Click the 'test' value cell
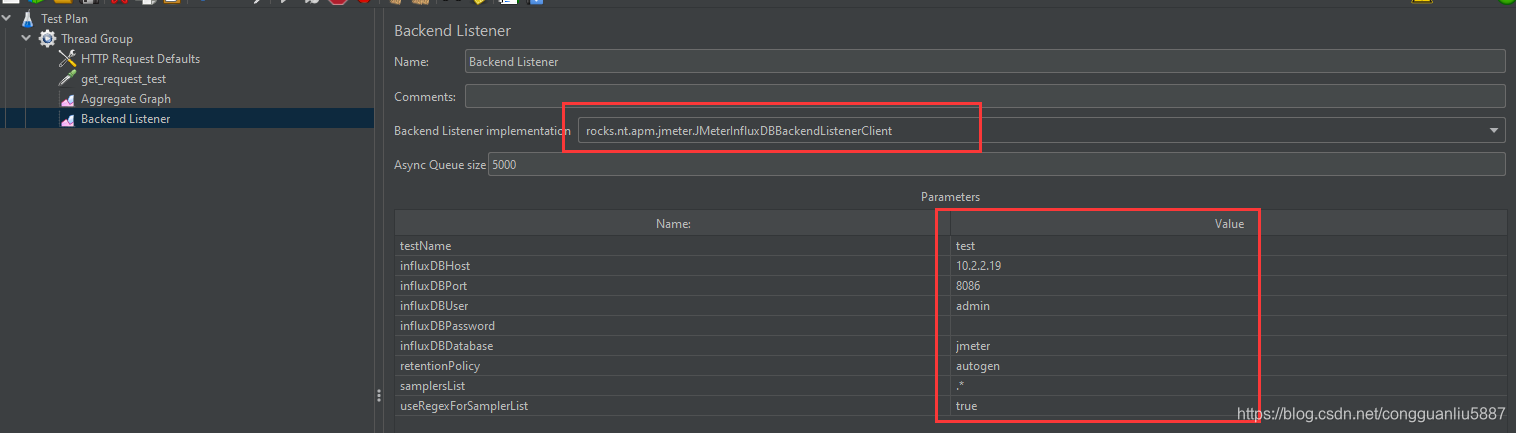Image resolution: width=1516 pixels, height=433 pixels. (1229, 246)
